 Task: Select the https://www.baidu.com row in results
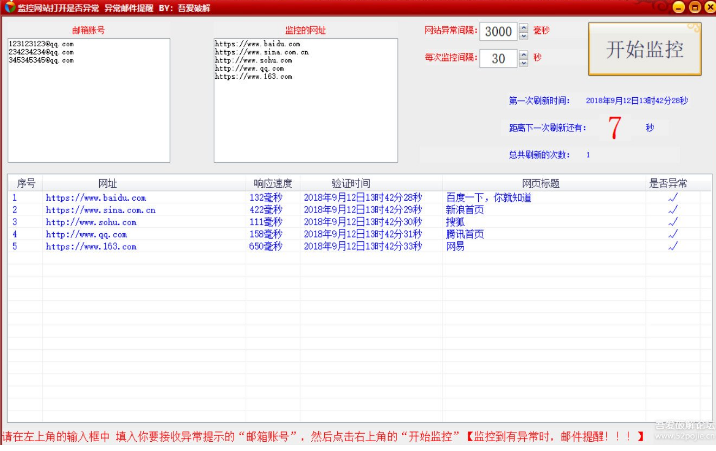tap(95, 198)
